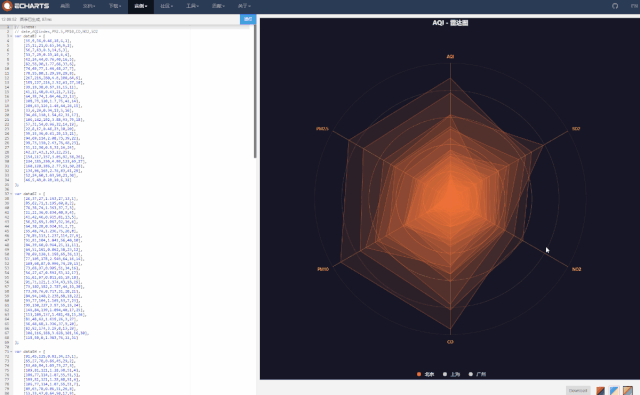Open the GitHub icon link in header

pos(615,6)
